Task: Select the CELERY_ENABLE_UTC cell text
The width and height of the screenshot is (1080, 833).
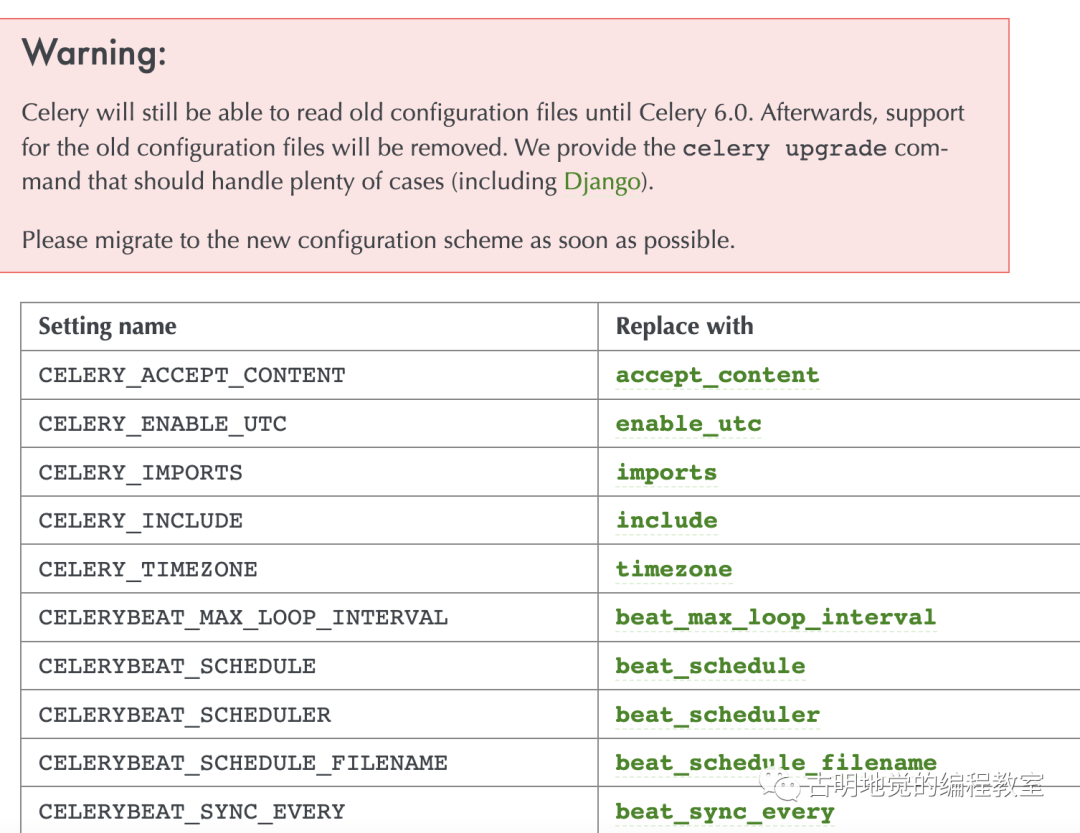Action: [x=162, y=424]
